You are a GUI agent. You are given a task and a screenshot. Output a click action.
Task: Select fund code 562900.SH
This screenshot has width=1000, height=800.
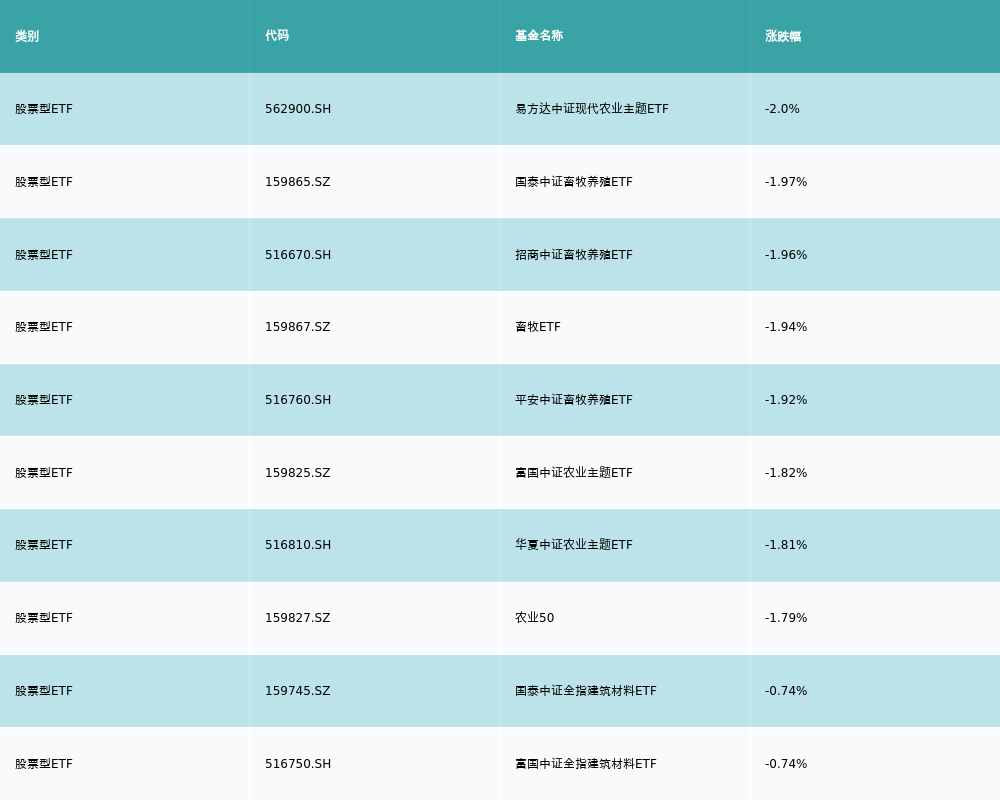298,109
